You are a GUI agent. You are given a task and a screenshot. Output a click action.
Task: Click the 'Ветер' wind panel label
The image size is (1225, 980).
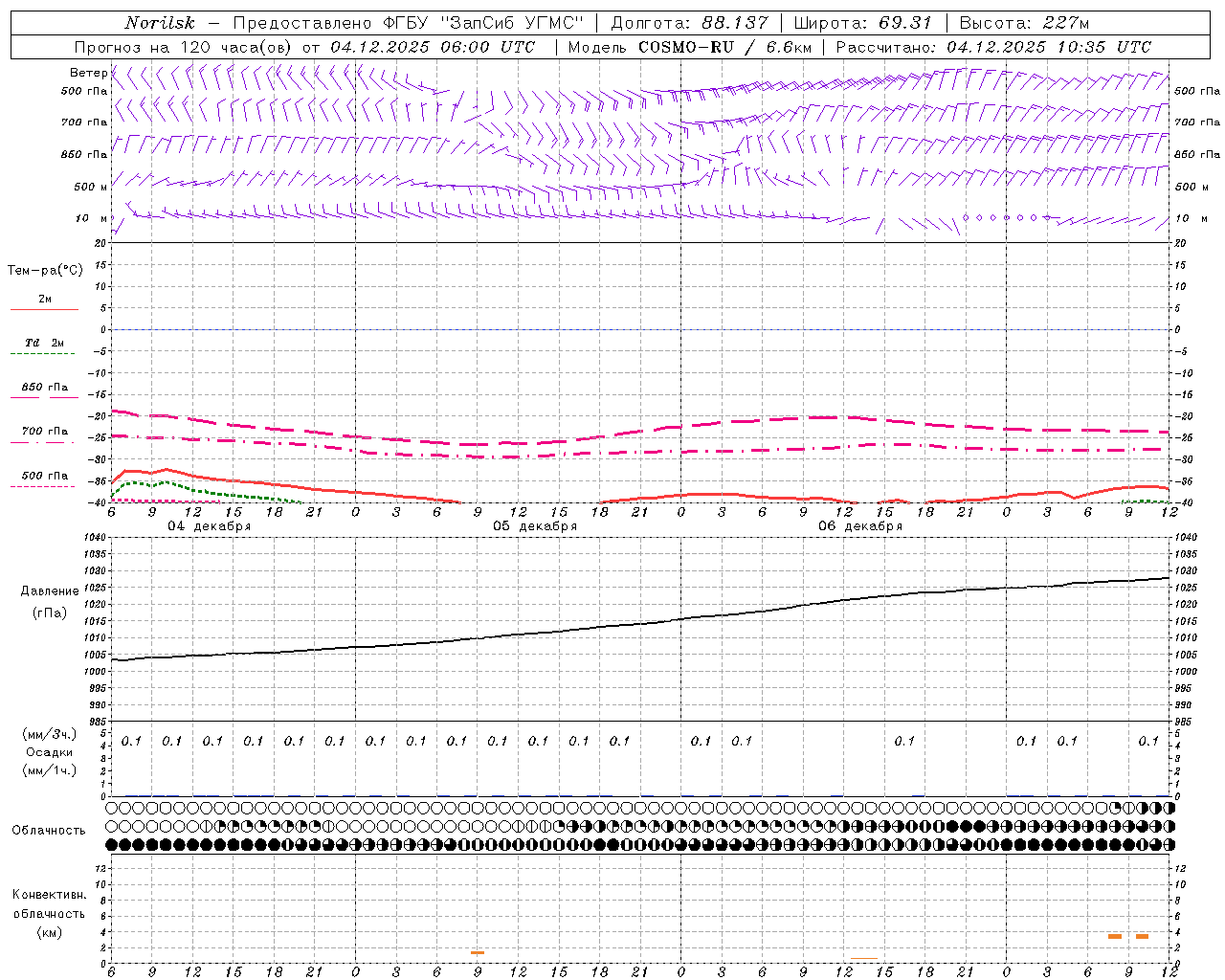click(x=88, y=73)
